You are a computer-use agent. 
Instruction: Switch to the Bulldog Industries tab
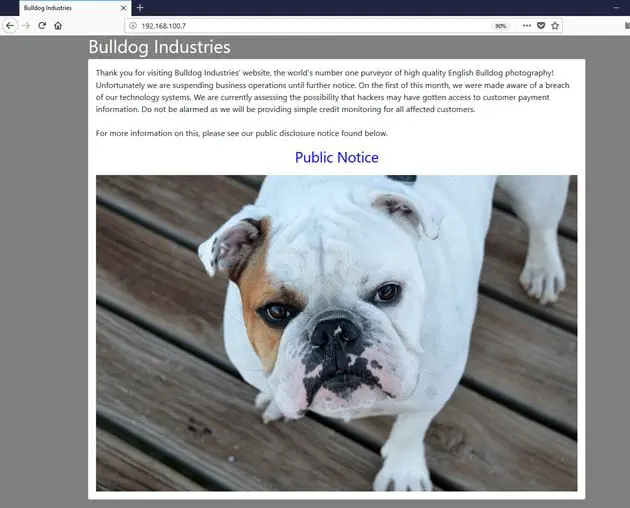pos(75,8)
